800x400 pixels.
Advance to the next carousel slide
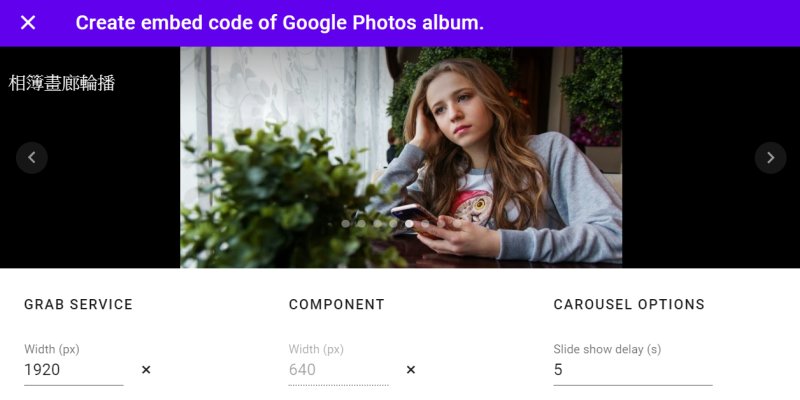point(770,158)
